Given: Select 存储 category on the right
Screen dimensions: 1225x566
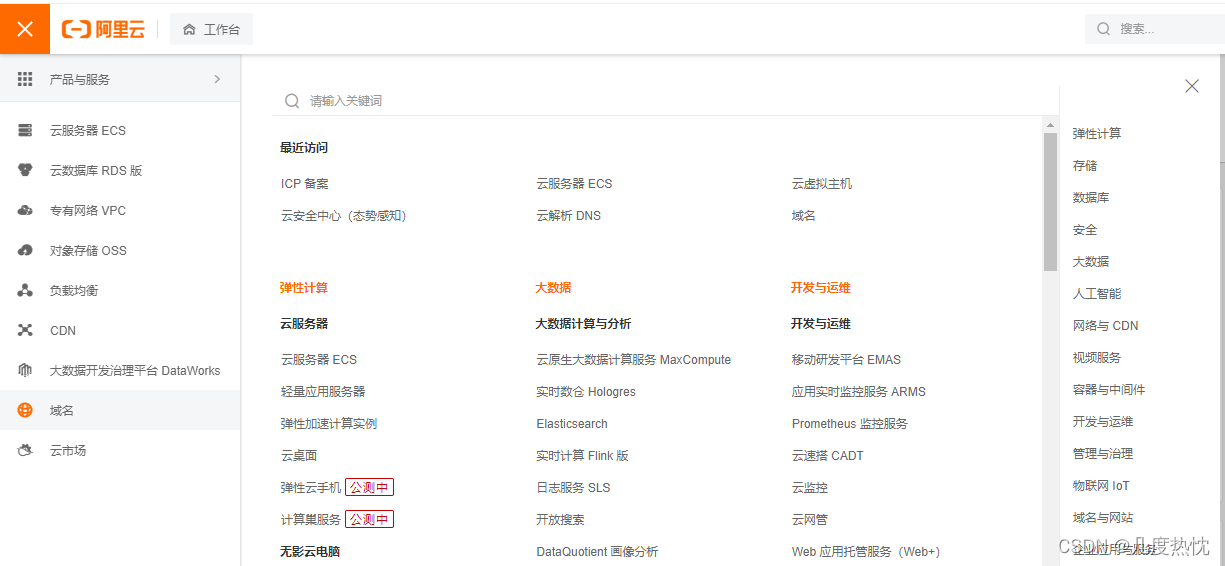Looking at the screenshot, I should [1085, 166].
